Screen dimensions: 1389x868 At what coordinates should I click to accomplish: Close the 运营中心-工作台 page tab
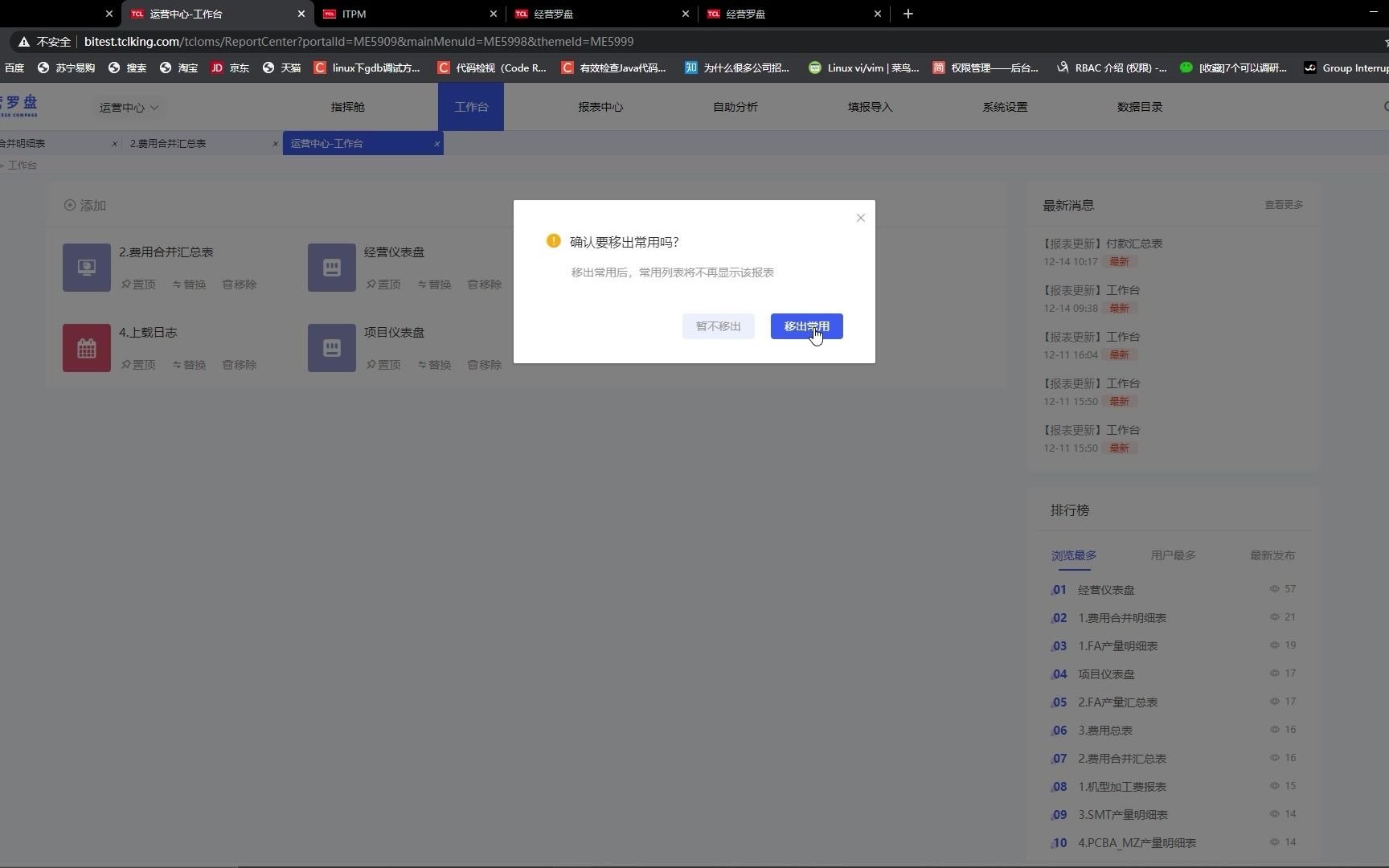pyautogui.click(x=436, y=144)
